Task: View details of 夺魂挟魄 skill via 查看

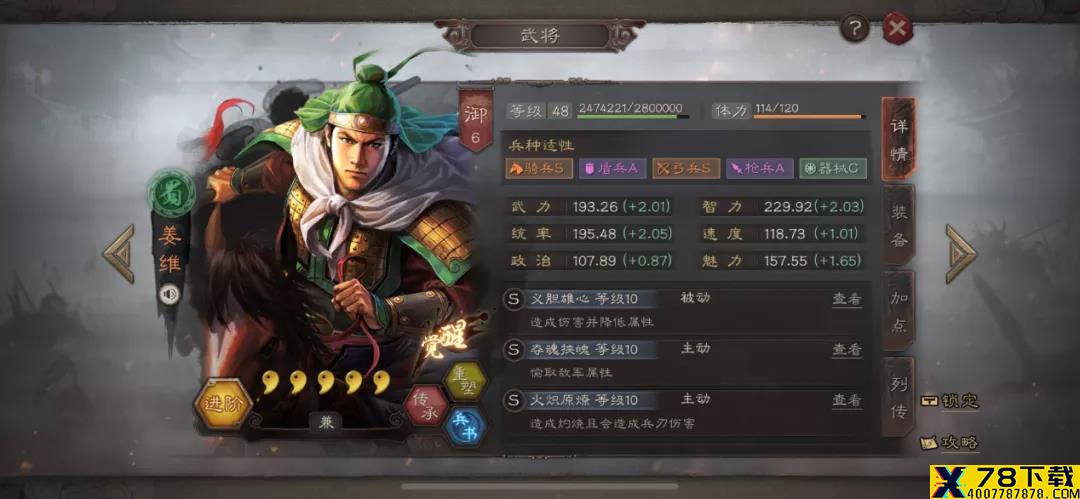Action: point(847,350)
